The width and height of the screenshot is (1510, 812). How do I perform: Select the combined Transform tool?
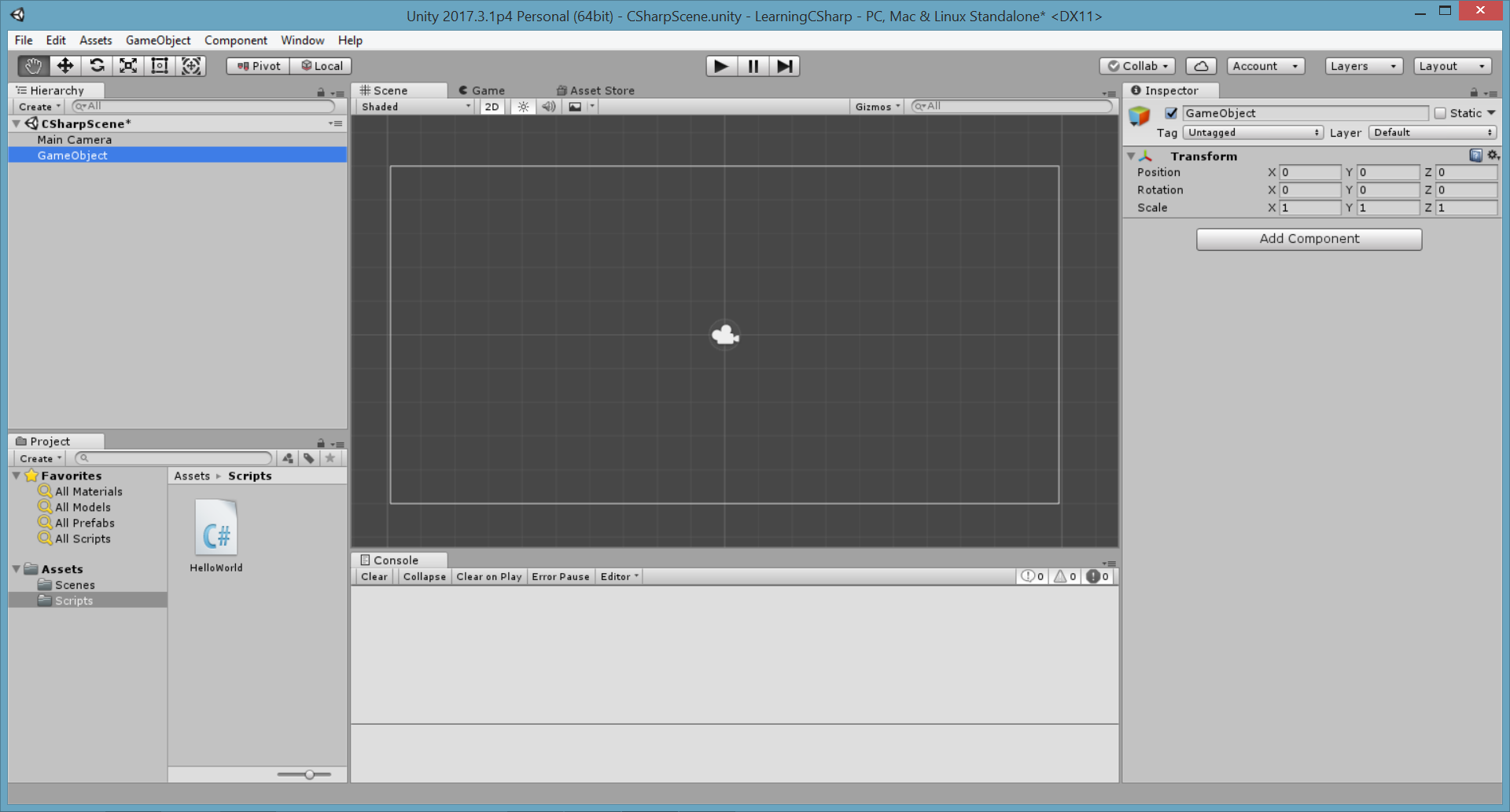click(x=191, y=66)
